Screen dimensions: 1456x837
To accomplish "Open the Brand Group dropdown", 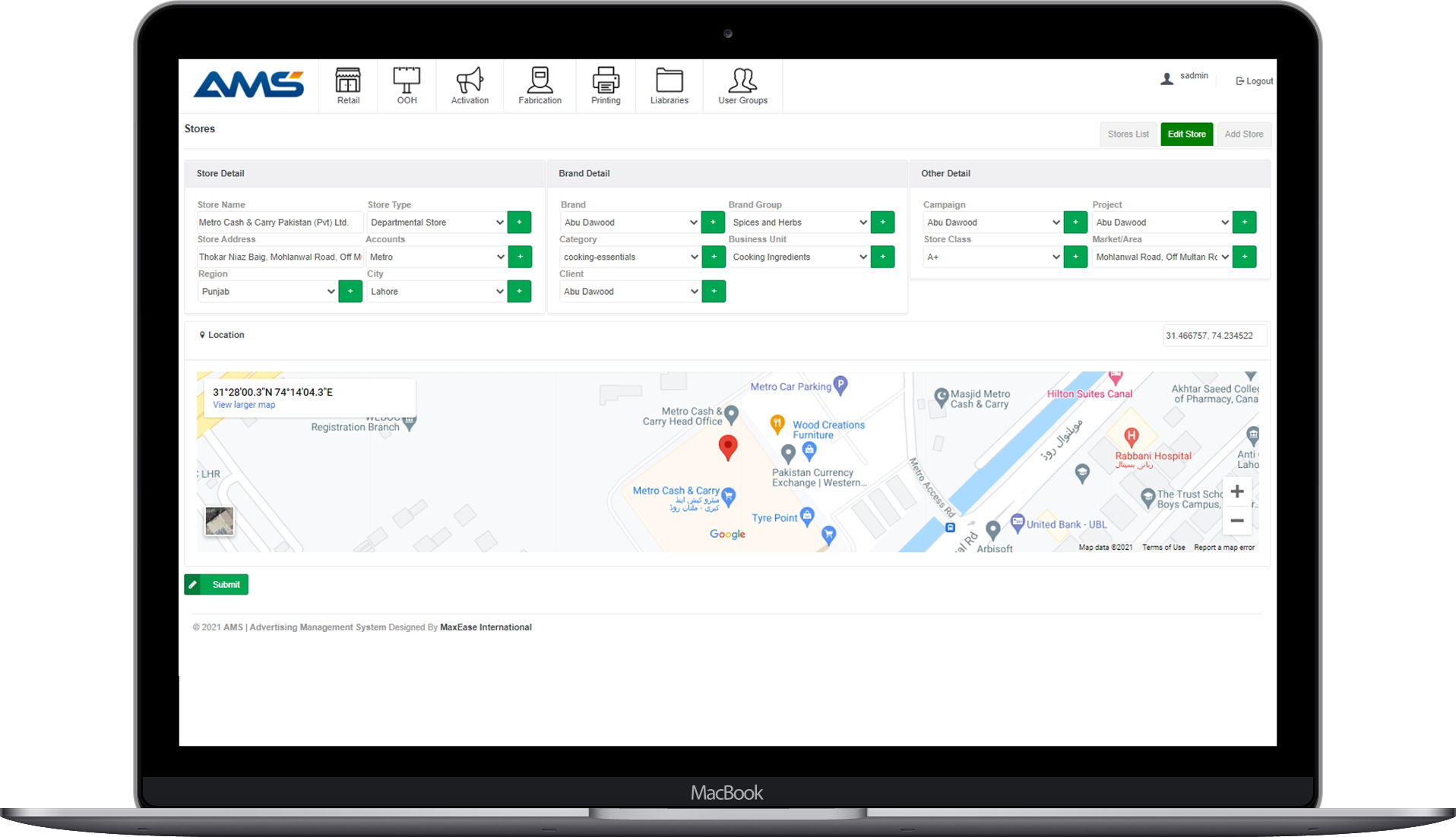I will point(799,223).
